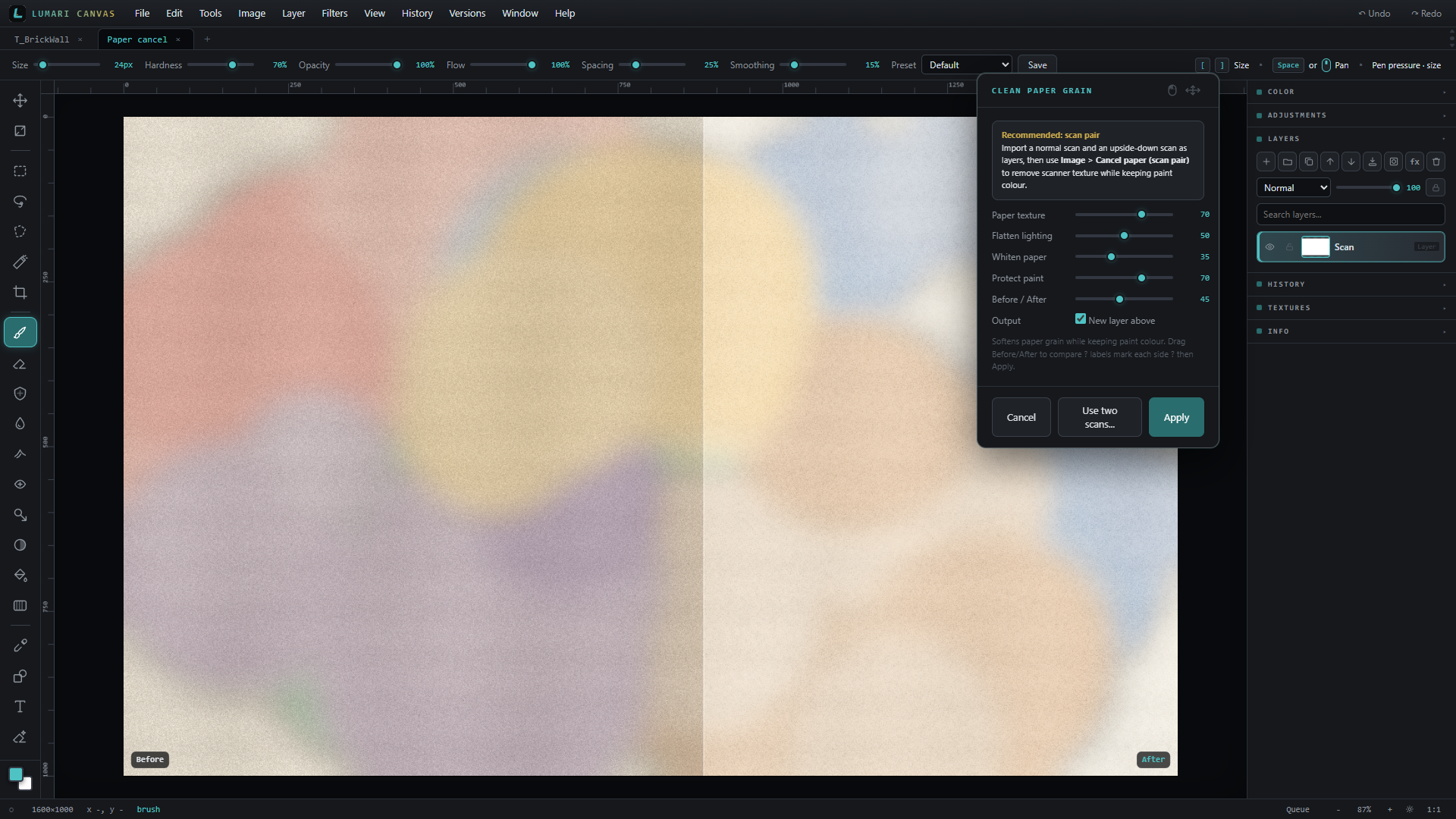Adjust the layer opacity slider
Screen dimensions: 1456x819
coord(1368,188)
